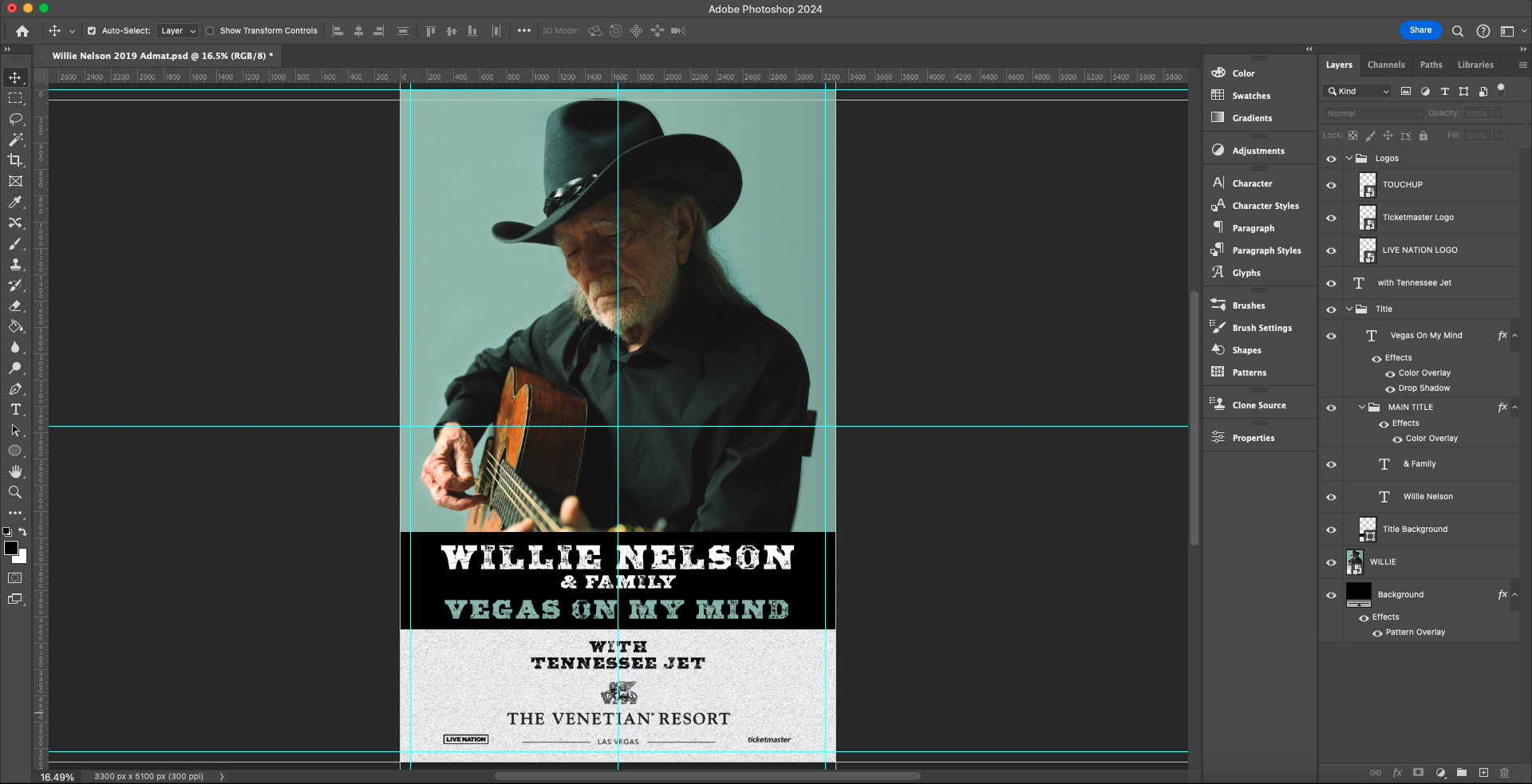Select the Crop tool
The image size is (1532, 784).
[x=15, y=160]
